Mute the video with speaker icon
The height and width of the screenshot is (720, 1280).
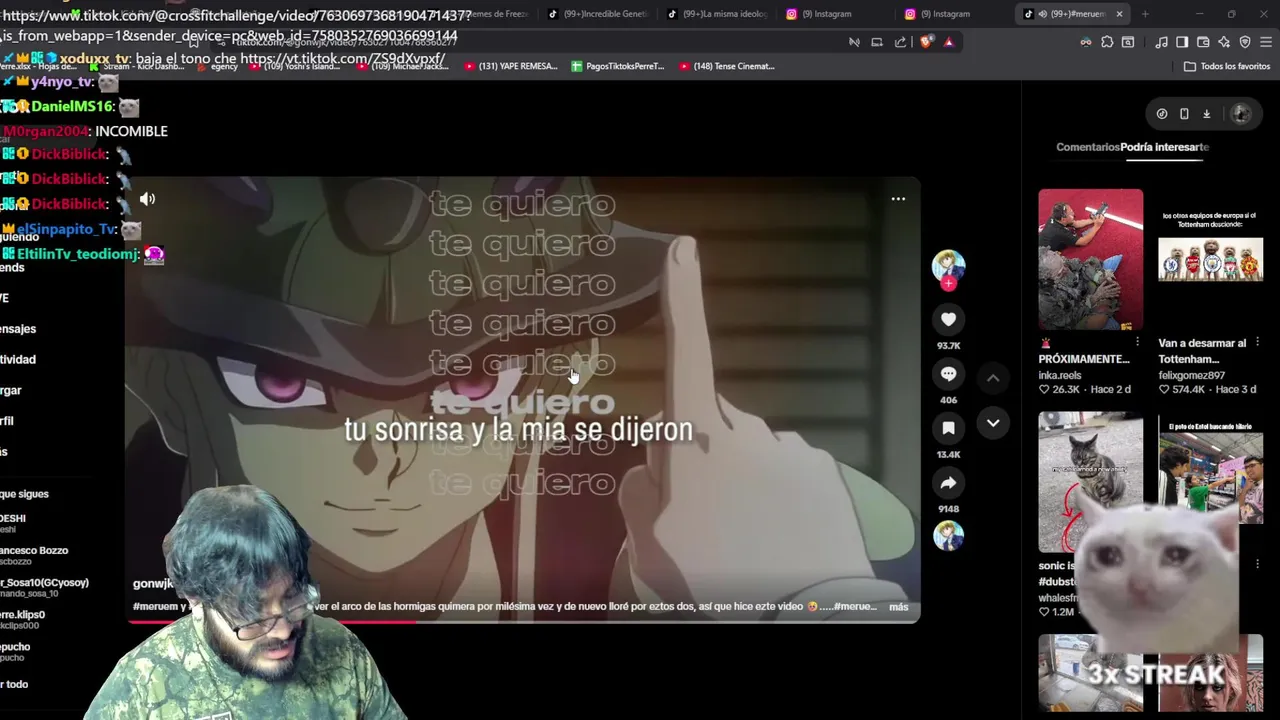click(x=148, y=199)
